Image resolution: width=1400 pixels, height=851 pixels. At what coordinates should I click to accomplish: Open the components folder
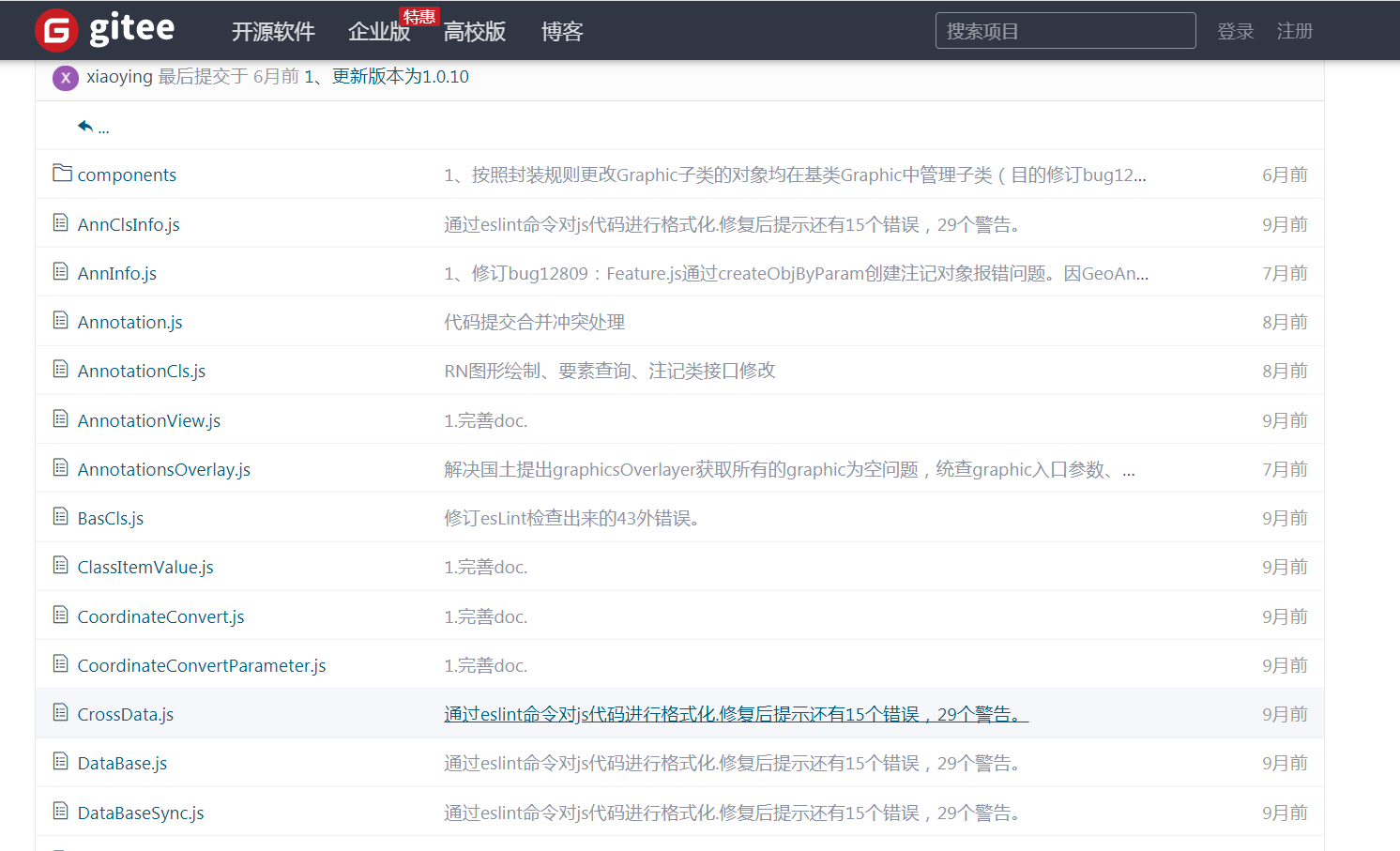coord(127,175)
